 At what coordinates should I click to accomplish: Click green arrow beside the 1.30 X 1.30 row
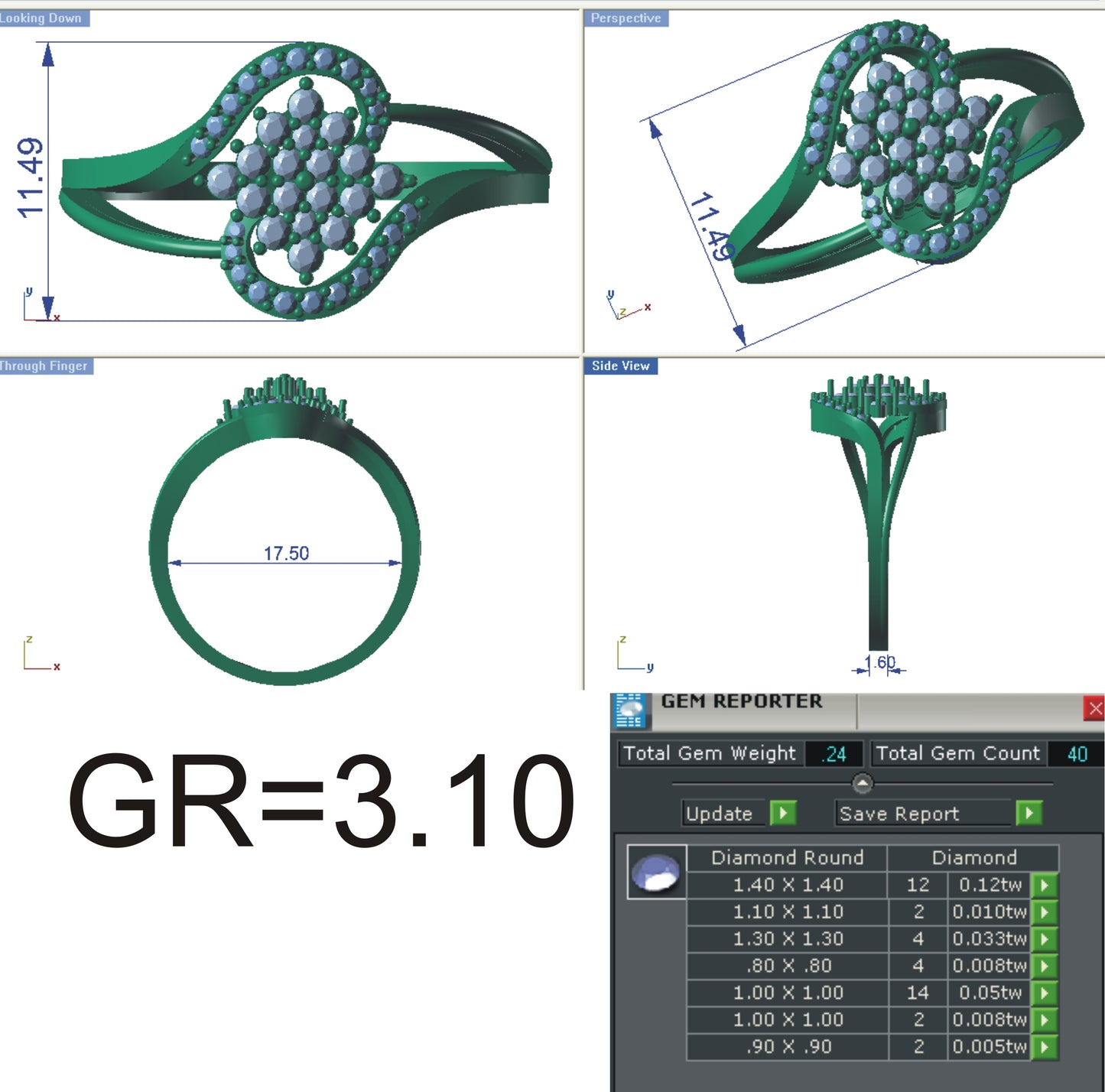click(1044, 939)
